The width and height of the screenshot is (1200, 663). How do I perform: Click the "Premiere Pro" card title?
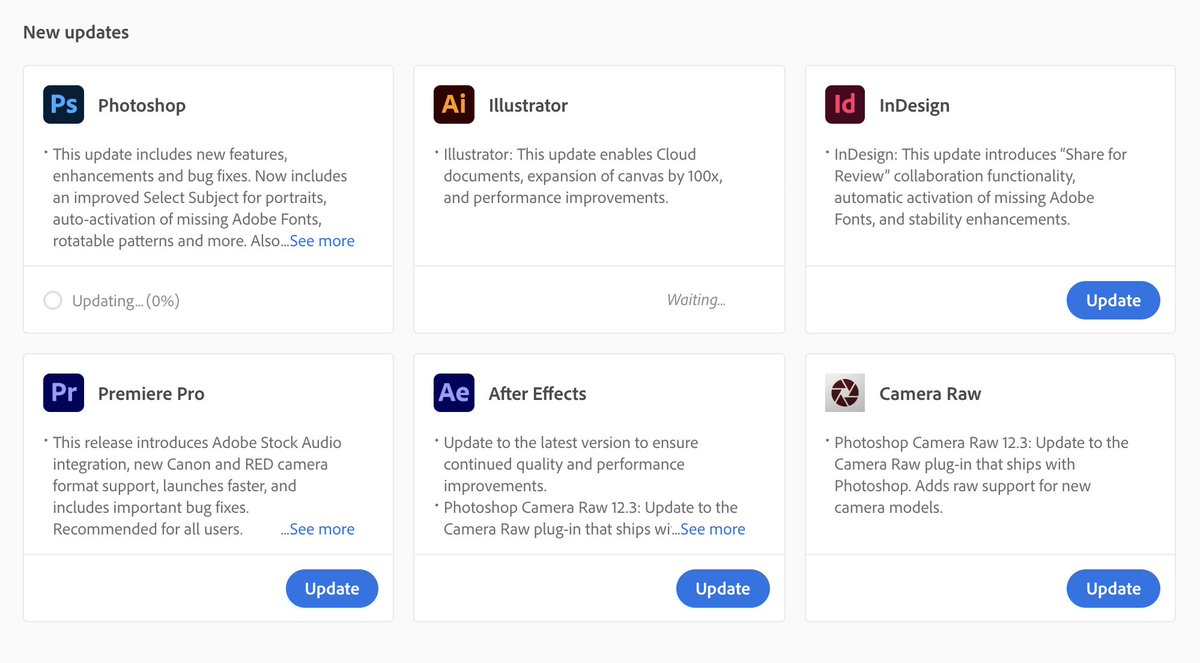point(151,393)
